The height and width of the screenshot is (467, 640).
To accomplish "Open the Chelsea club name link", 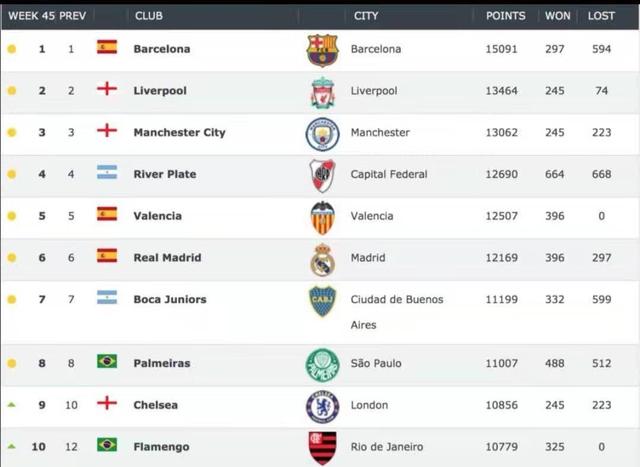I will pos(156,405).
